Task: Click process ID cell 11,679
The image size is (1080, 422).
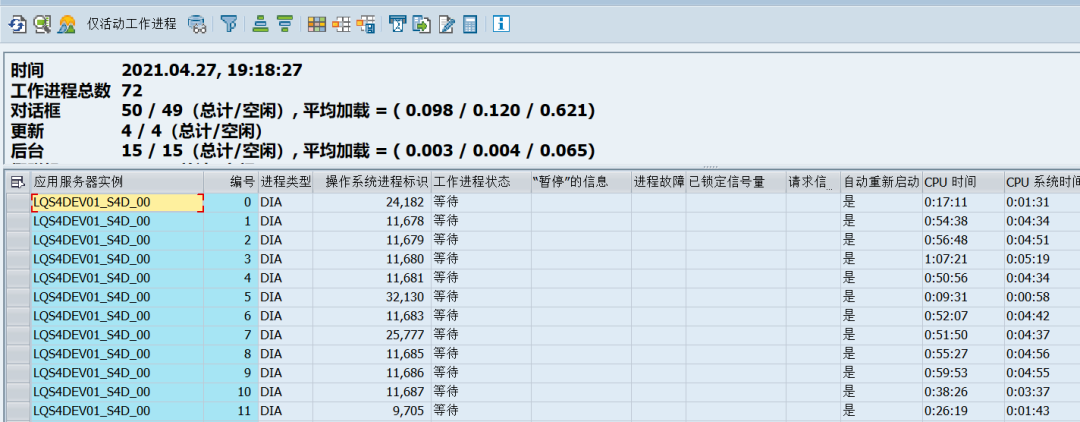Action: click(372, 240)
